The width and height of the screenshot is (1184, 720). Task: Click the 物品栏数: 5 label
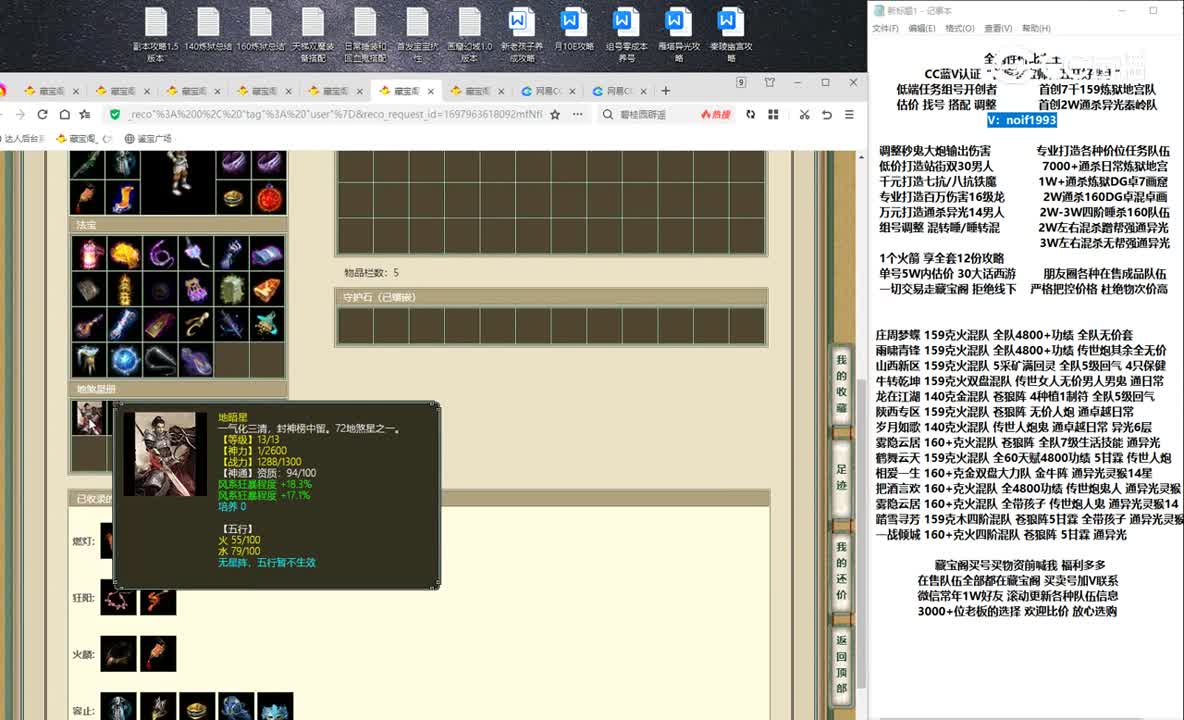[x=372, y=272]
